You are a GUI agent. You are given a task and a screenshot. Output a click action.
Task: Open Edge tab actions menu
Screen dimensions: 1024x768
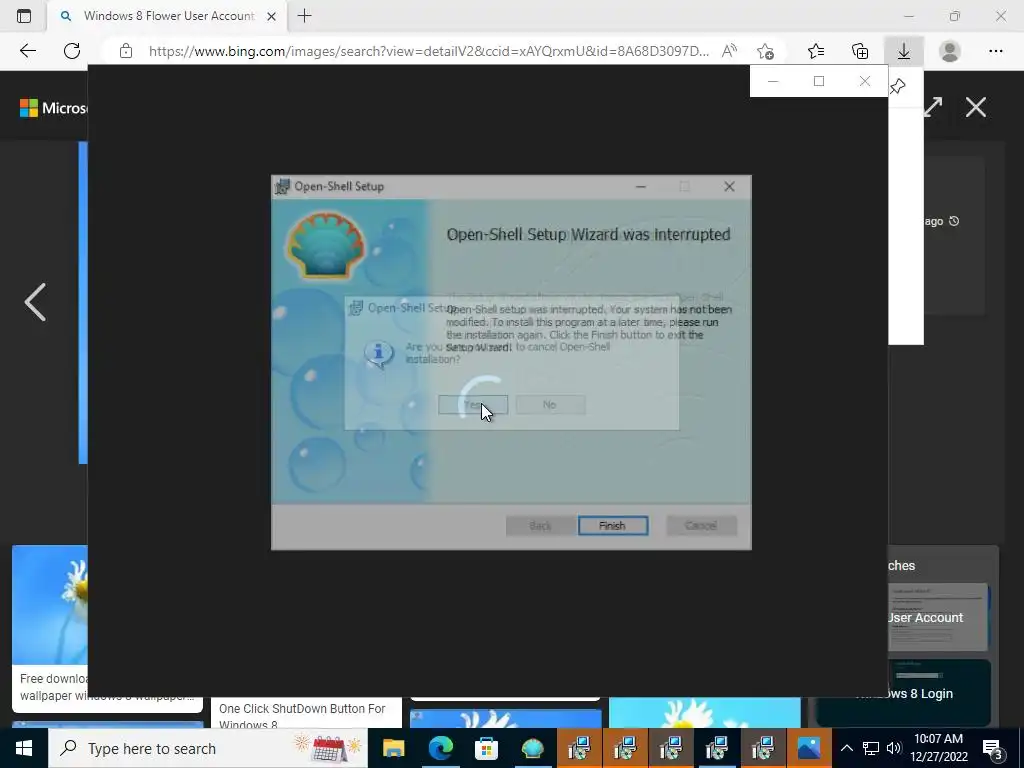pos(24,16)
